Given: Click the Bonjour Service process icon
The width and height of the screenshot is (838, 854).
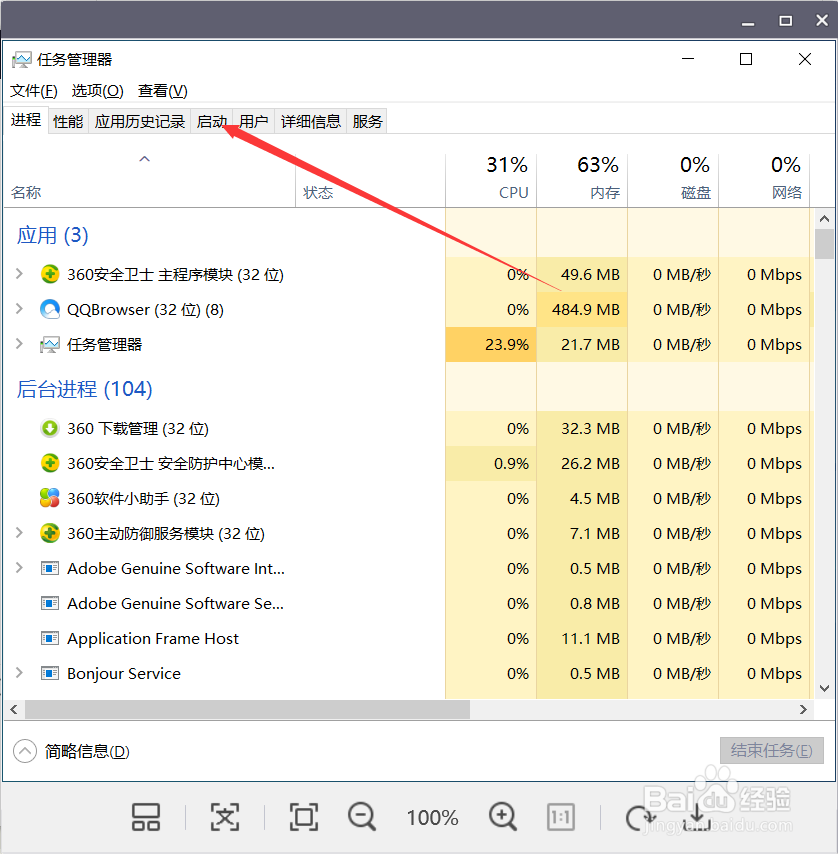Looking at the screenshot, I should click(50, 674).
